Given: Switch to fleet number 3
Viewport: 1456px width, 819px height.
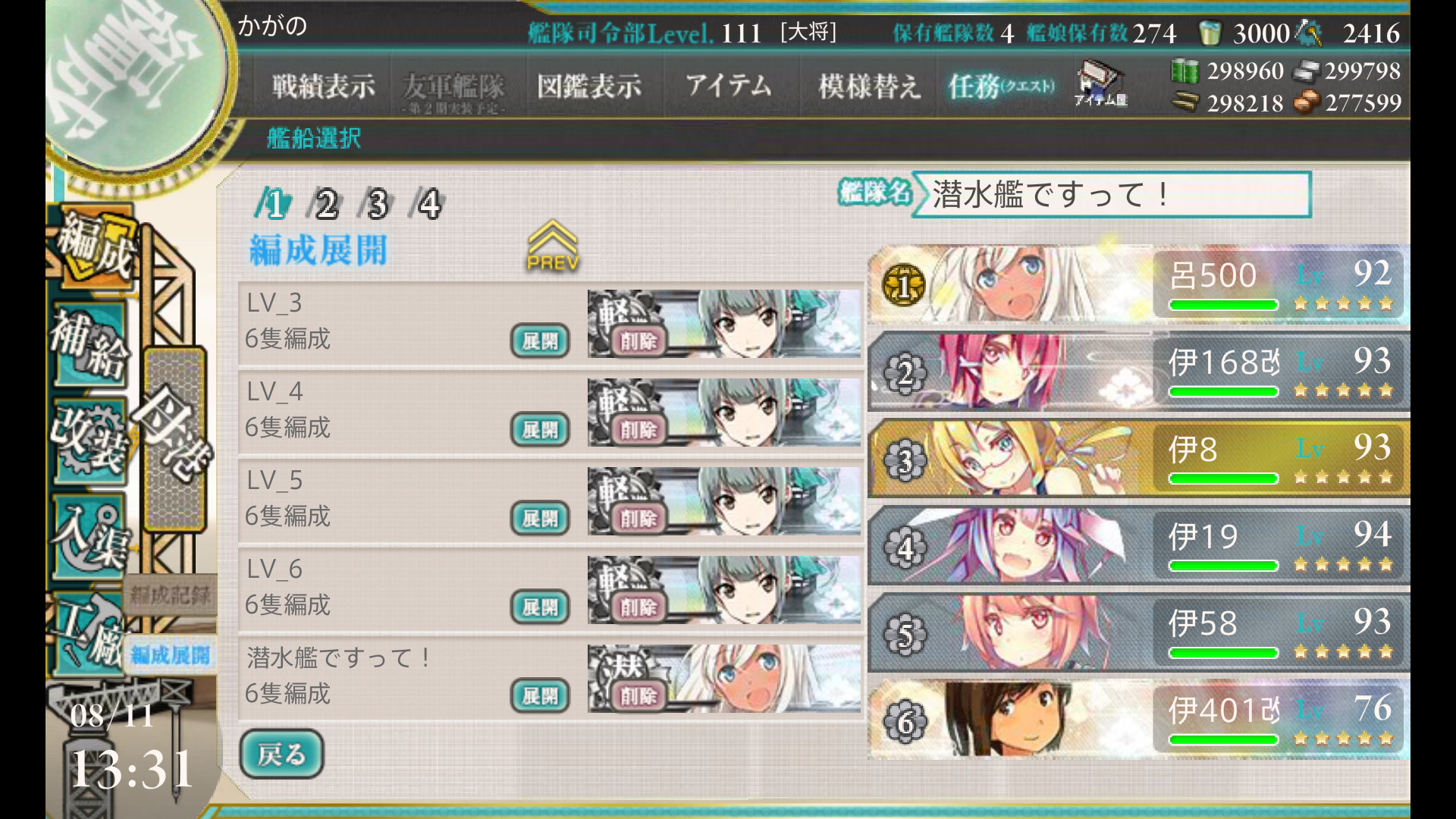Looking at the screenshot, I should [x=376, y=203].
